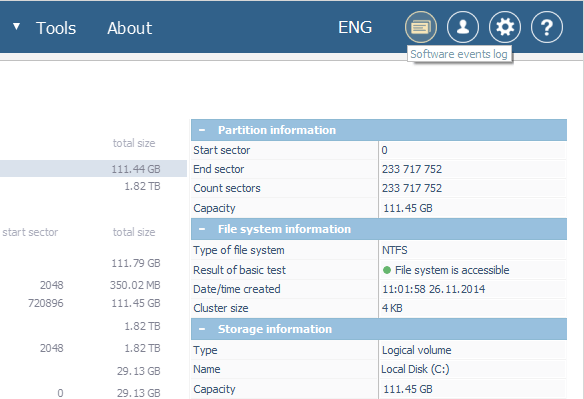Click the date value 11:01:58 26.11.2014
The image size is (584, 399).
[434, 289]
